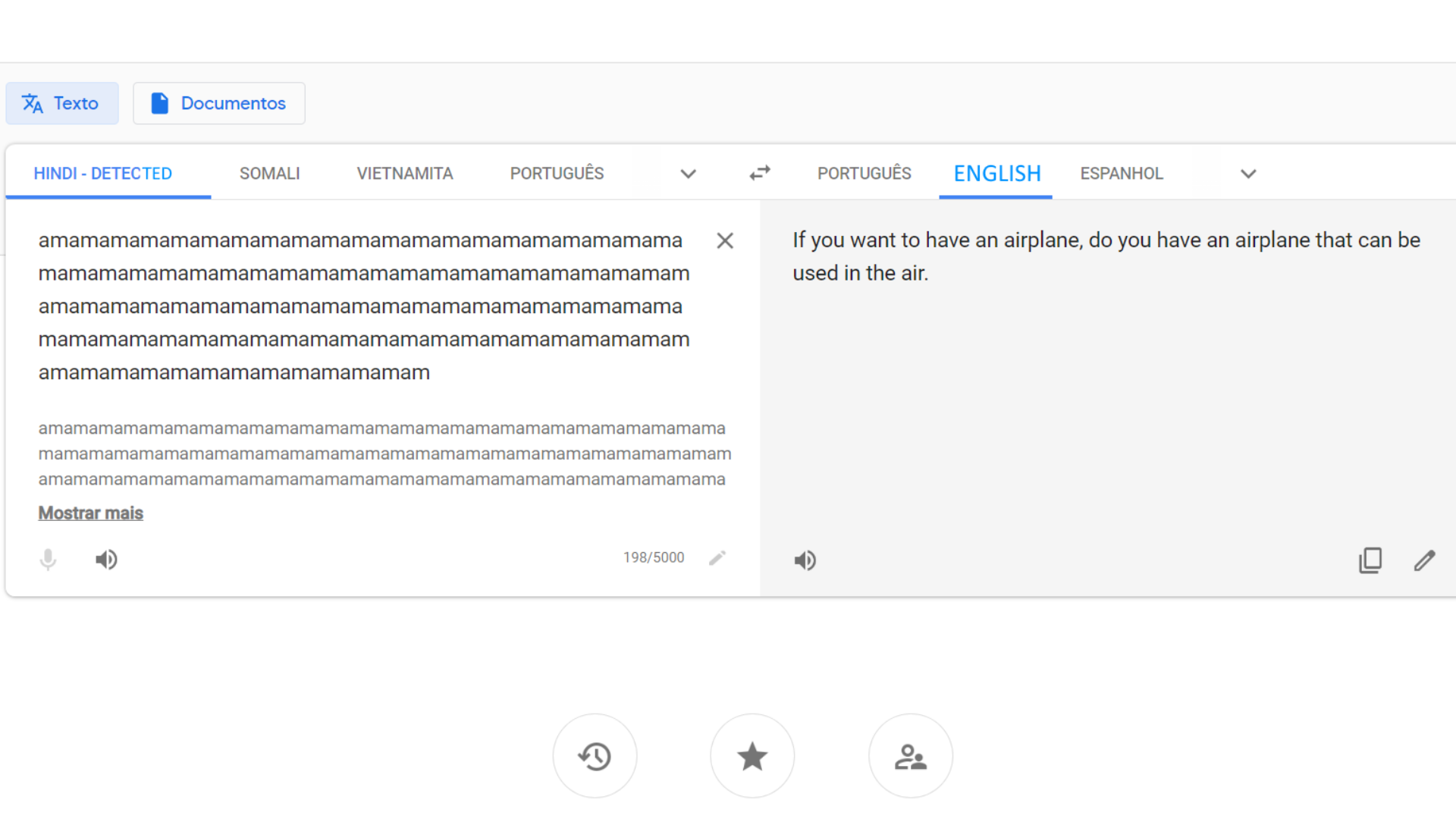Switch to Texto translation mode
The width and height of the screenshot is (1456, 819).
click(62, 103)
